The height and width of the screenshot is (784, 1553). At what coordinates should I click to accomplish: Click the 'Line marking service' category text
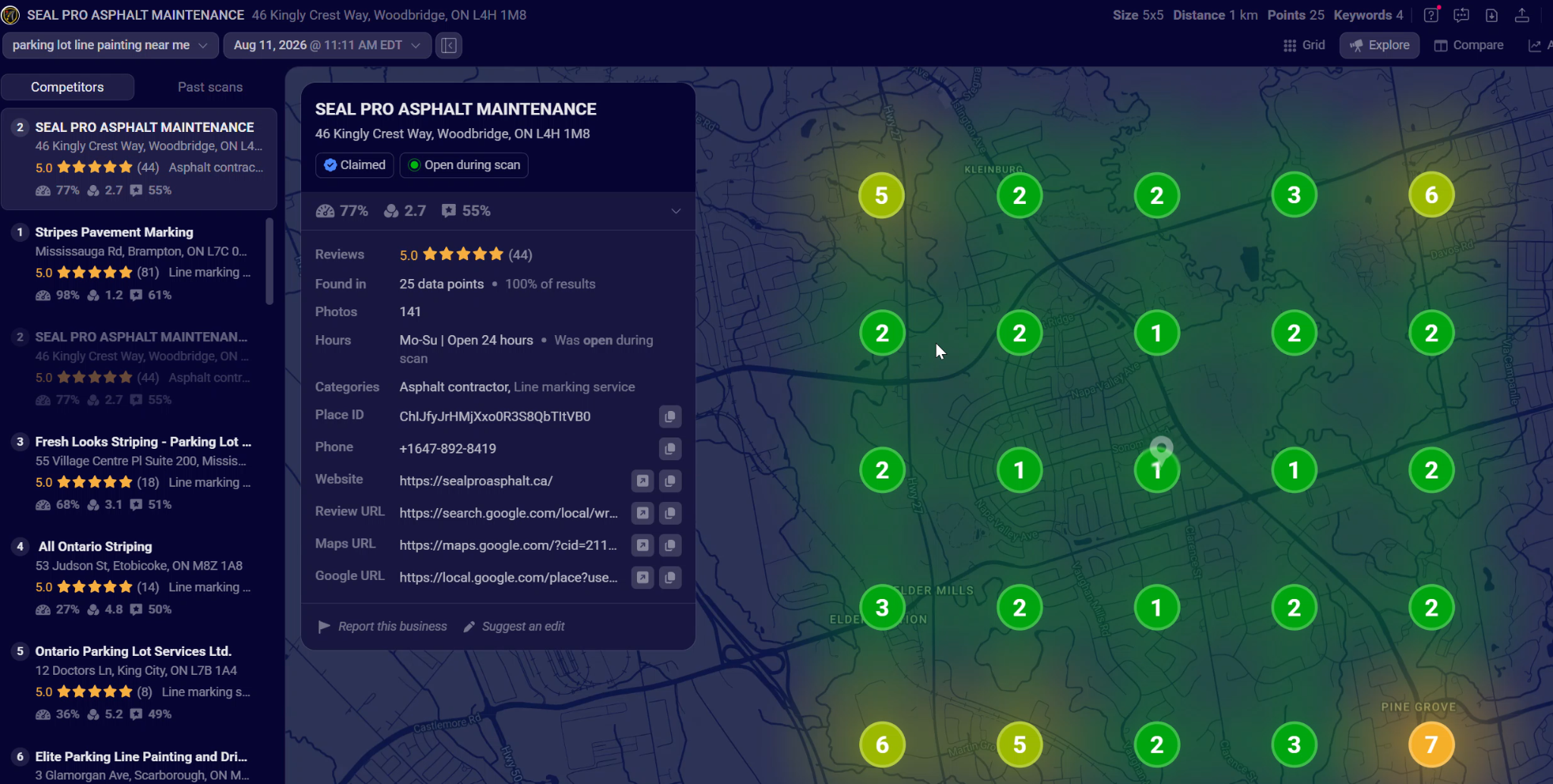point(575,387)
